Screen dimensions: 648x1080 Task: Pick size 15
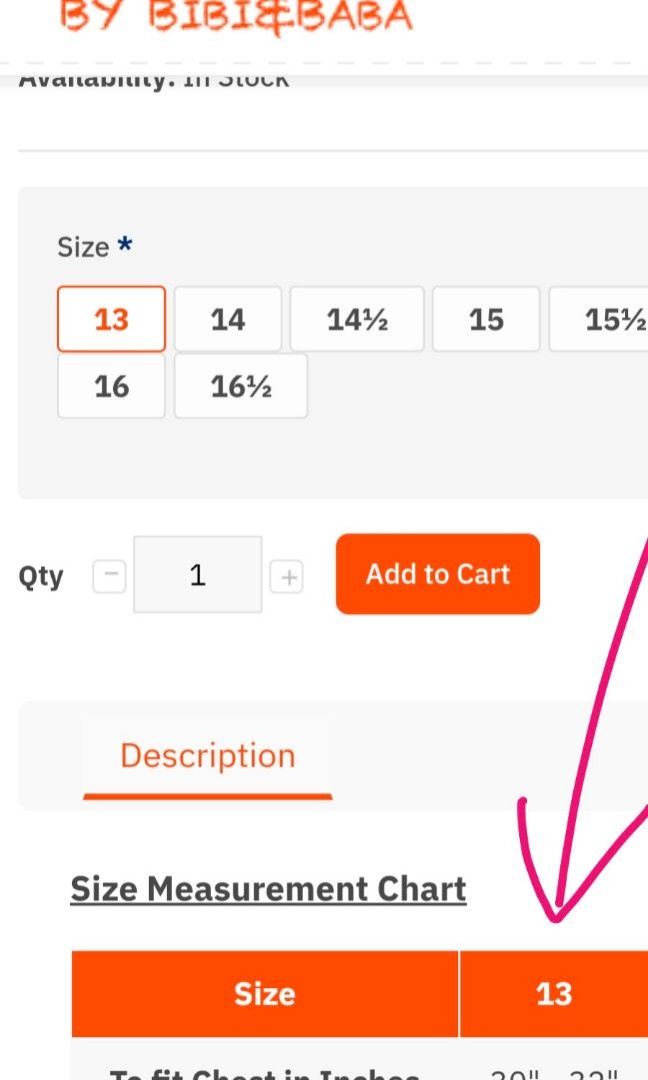point(486,319)
